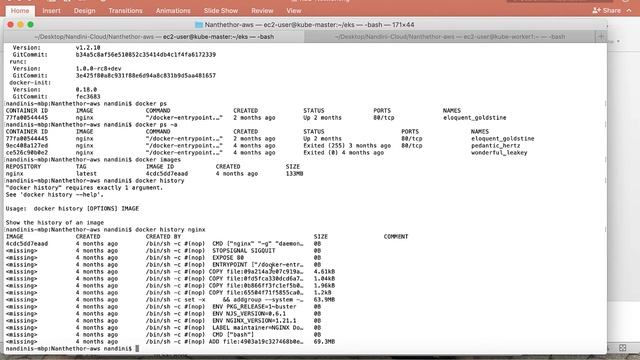Switch to the Design ribbon tab
The width and height of the screenshot is (640, 360).
(84, 11)
